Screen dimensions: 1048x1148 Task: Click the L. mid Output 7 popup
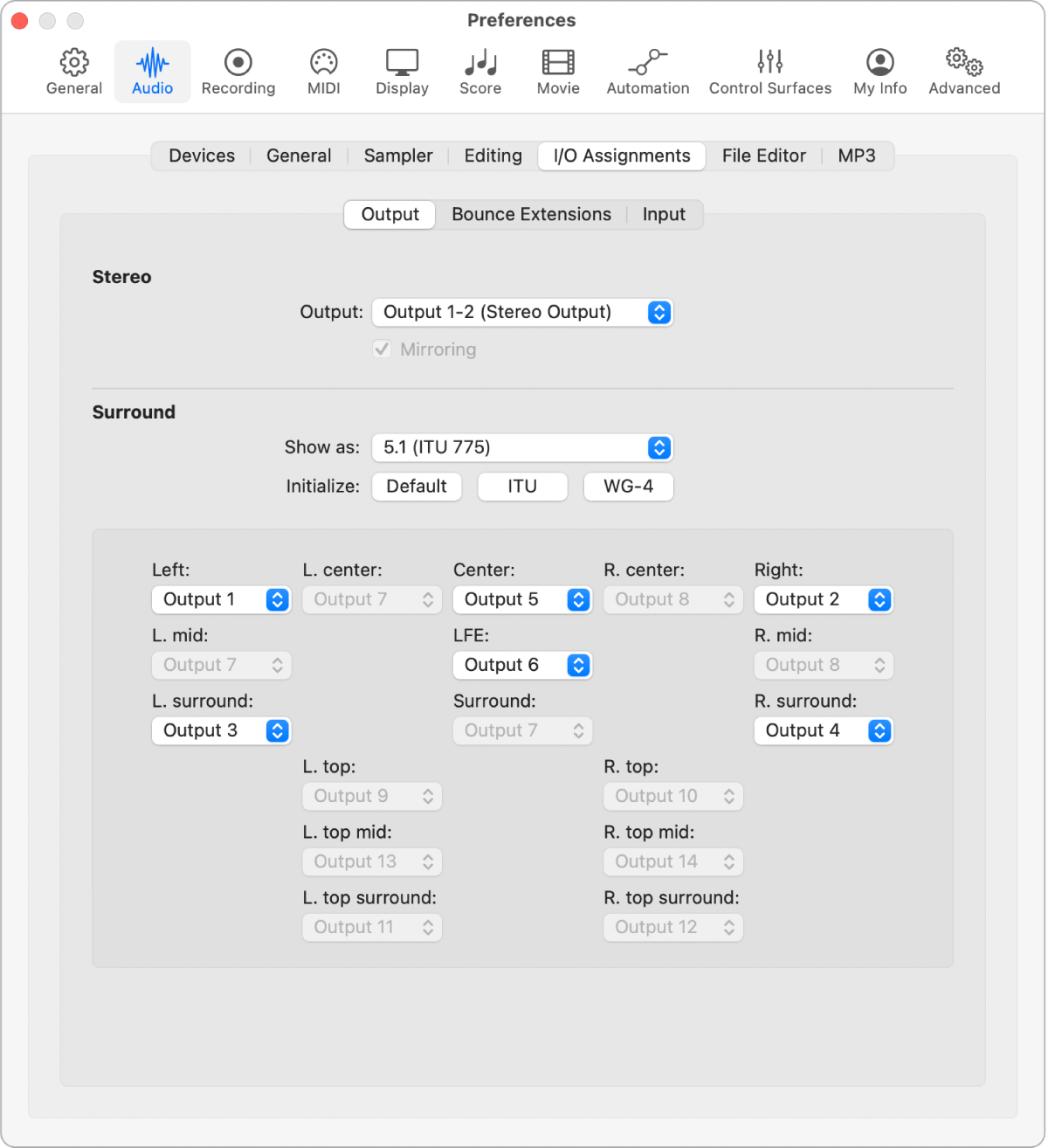[x=221, y=665]
